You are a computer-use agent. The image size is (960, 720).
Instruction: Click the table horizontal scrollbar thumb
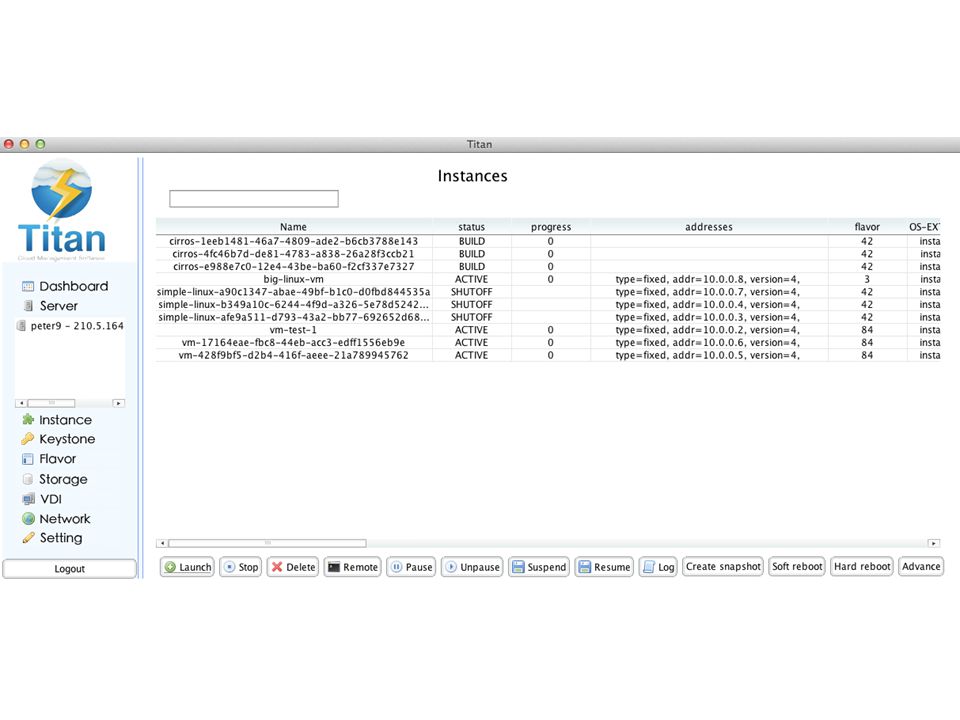(268, 543)
